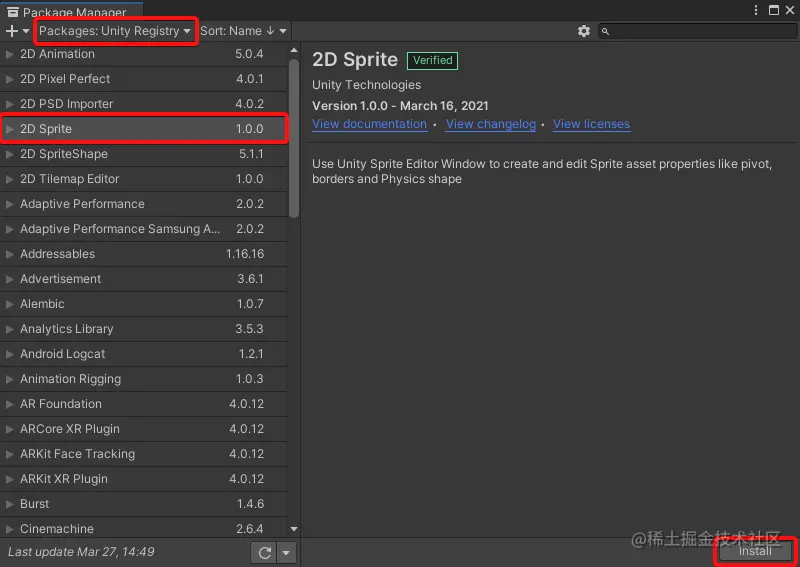Select the Burst package

[144, 504]
